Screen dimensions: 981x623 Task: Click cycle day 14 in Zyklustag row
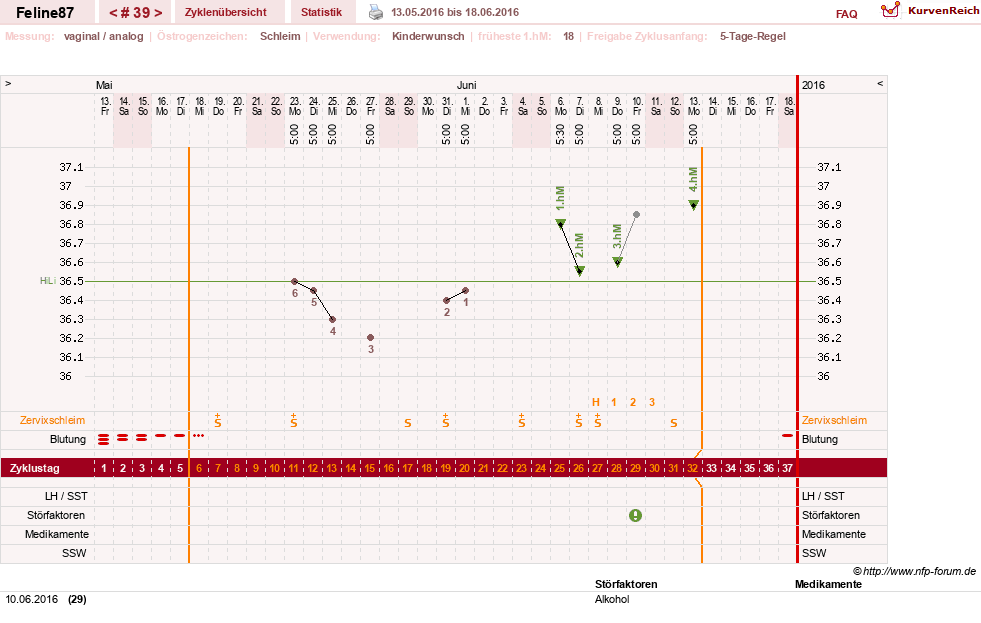[351, 468]
